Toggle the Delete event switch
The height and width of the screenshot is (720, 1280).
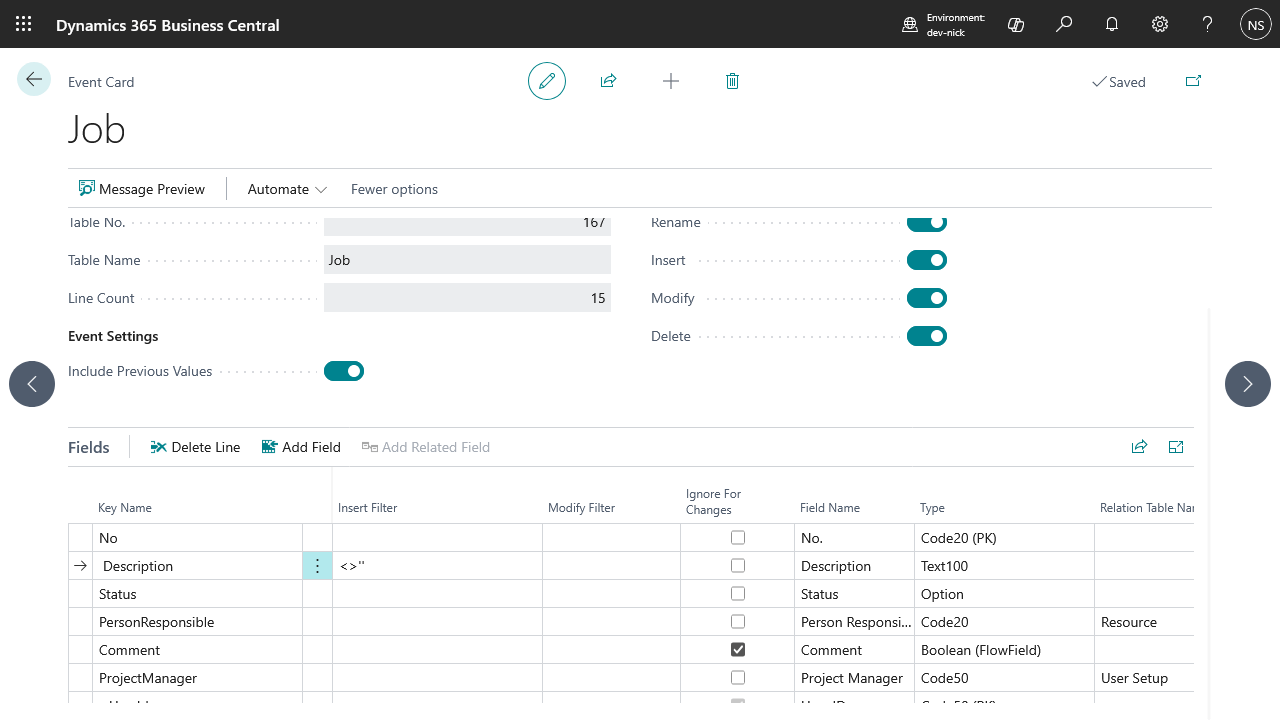pos(927,336)
